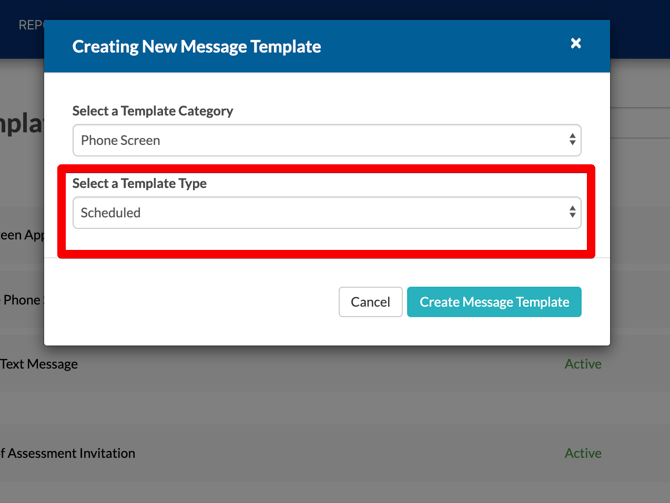Click the "Creating New Message Template" dialog title
This screenshot has width=670, height=503.
197,47
